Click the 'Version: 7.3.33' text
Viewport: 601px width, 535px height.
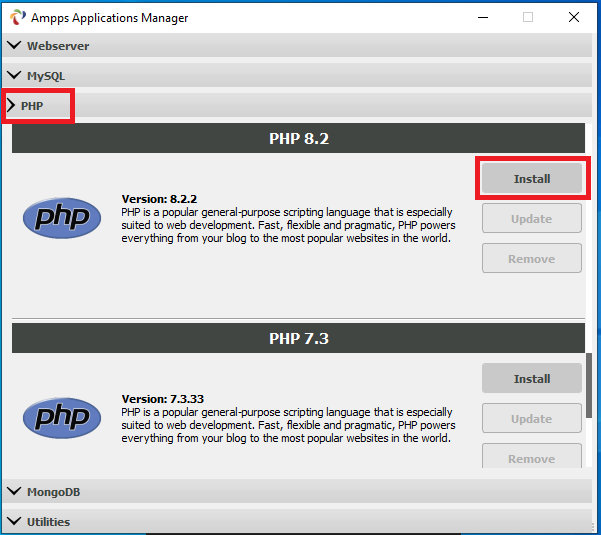tap(163, 399)
